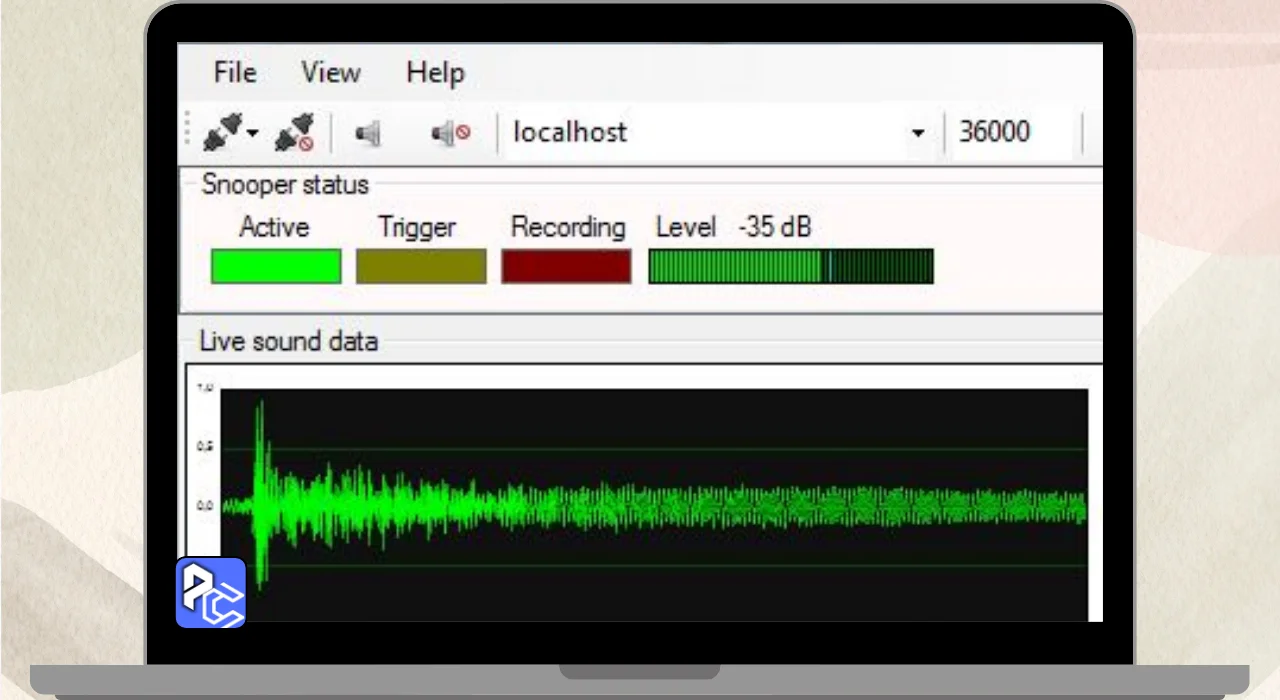Click the dark red Recording indicator
The image size is (1280, 700).
tap(566, 266)
